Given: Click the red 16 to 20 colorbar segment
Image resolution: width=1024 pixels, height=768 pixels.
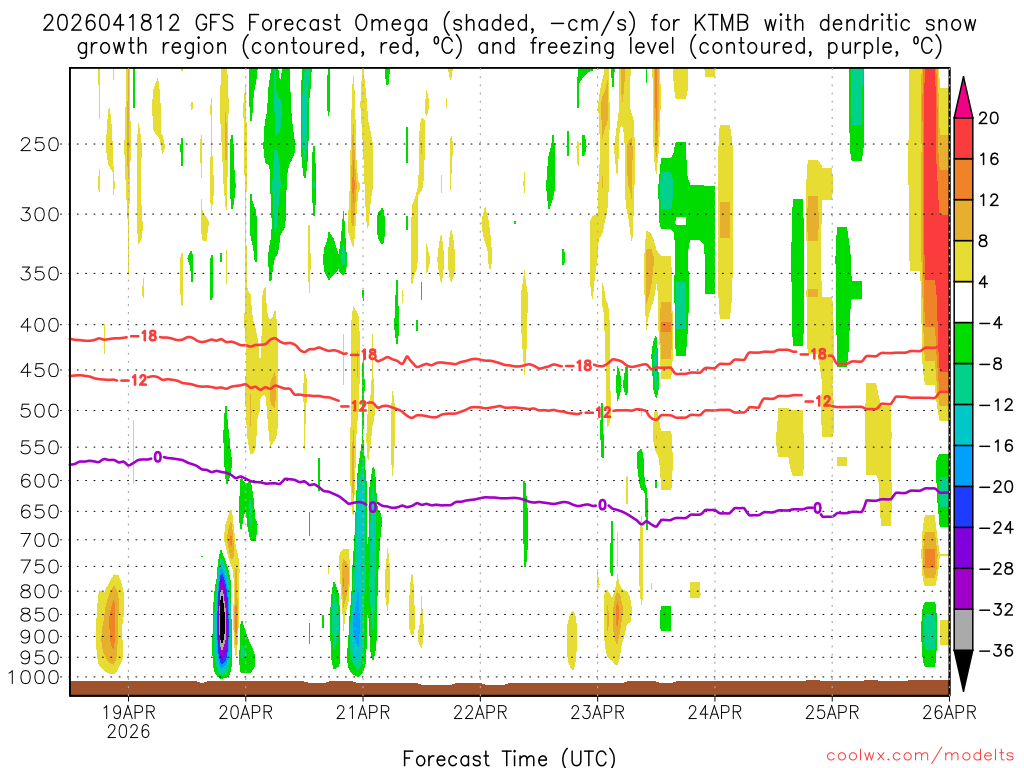Looking at the screenshot, I should tap(963, 138).
